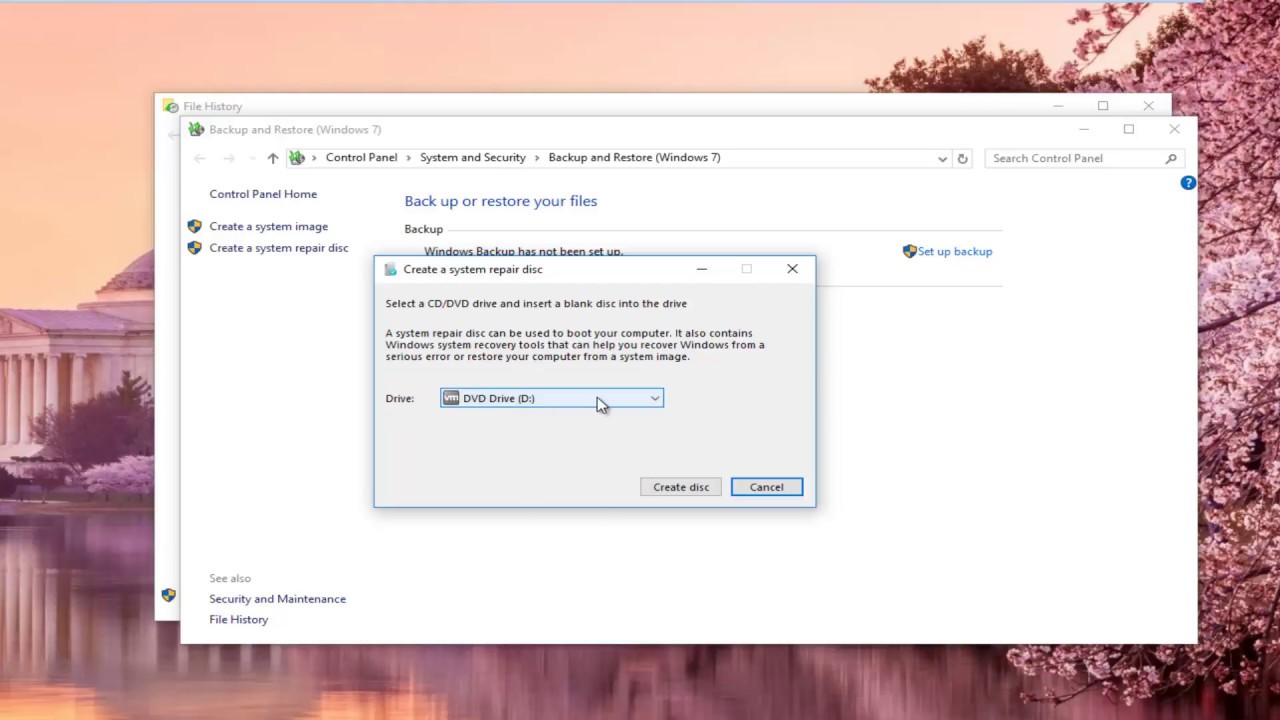The height and width of the screenshot is (720, 1280).
Task: Click the Forward navigation arrow
Action: 228,158
